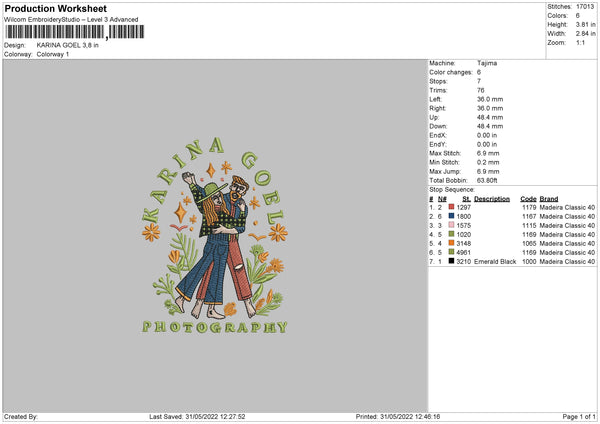Click the Total Bobbin value '63.80ft'
The image size is (600, 424).
[487, 180]
